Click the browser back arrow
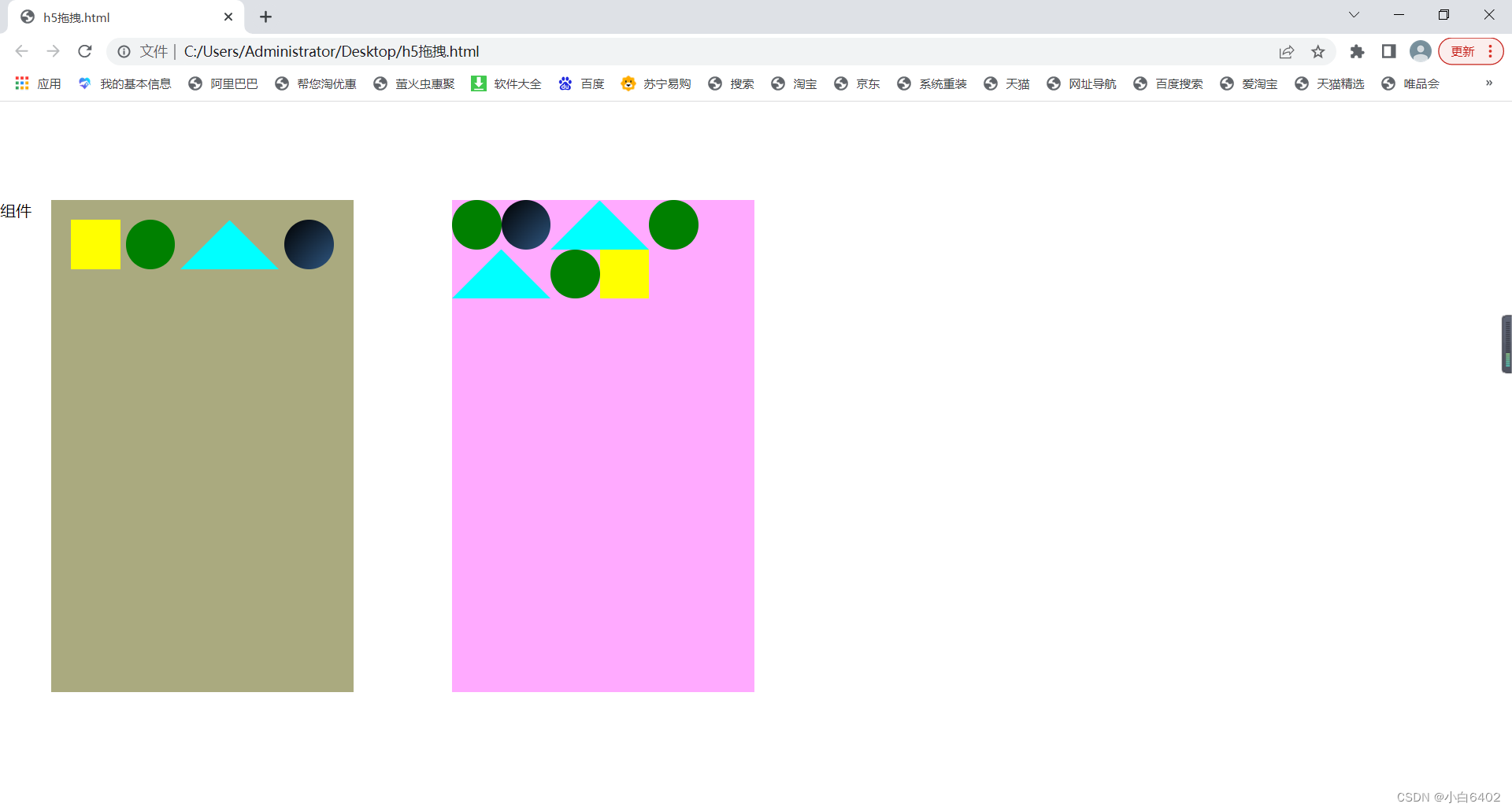This screenshot has width=1512, height=811. 21,51
